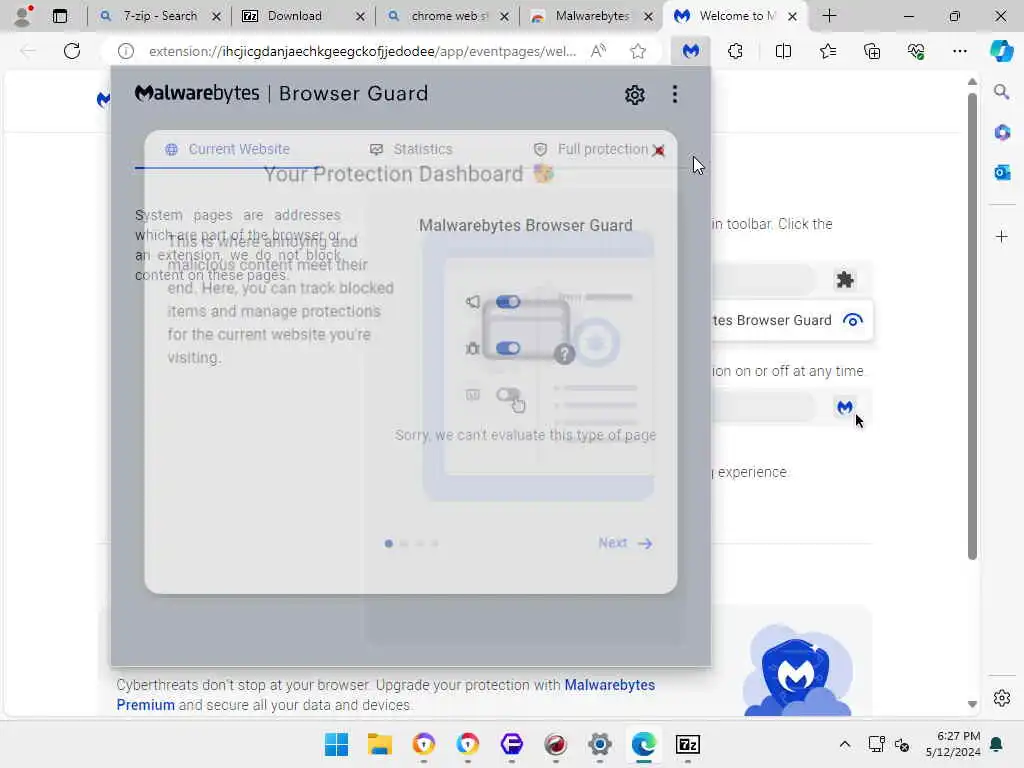Open Copilot icon in toolbar

(1001, 51)
